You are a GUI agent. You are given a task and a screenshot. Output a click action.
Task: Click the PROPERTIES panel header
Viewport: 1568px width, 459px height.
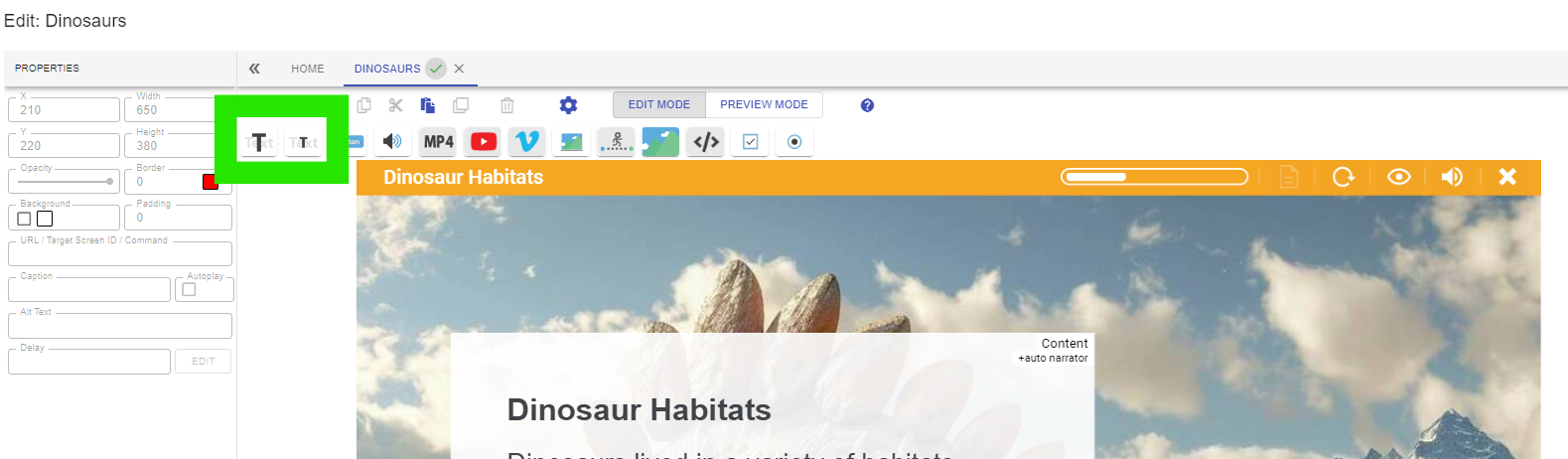click(47, 69)
